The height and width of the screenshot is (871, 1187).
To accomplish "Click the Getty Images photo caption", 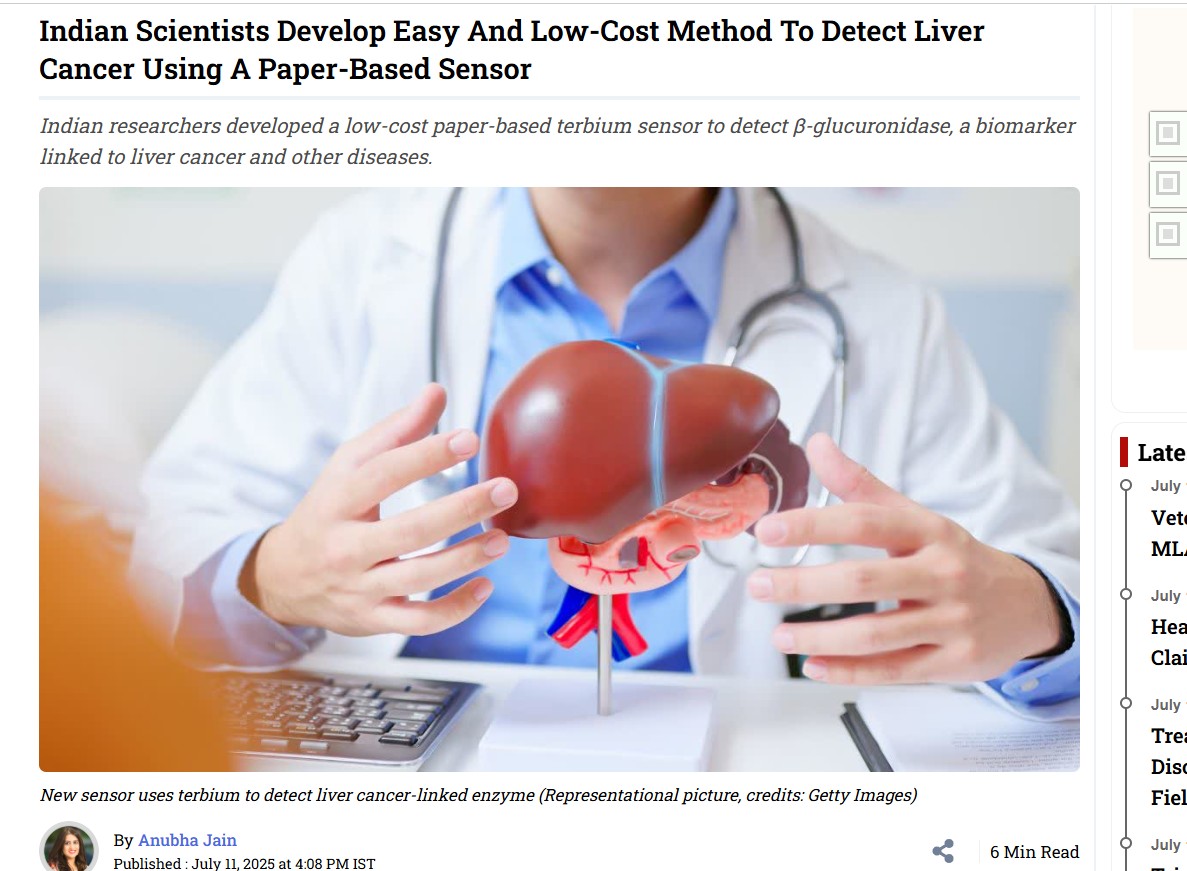I will click(x=478, y=795).
